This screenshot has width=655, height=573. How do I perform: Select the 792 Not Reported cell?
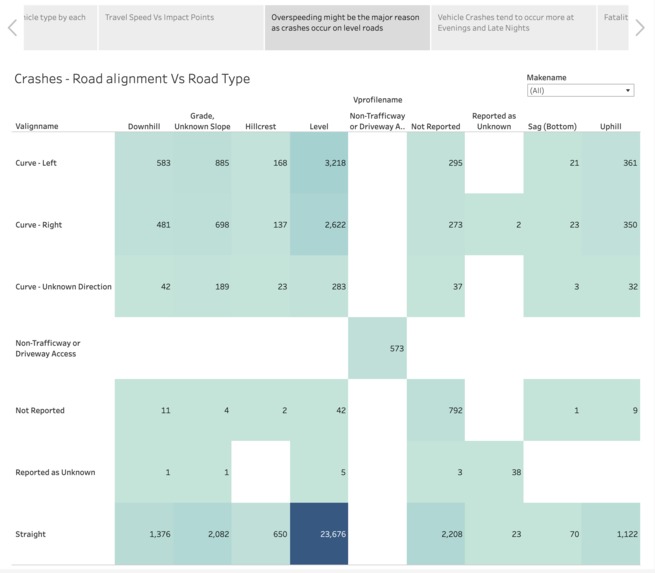436,410
